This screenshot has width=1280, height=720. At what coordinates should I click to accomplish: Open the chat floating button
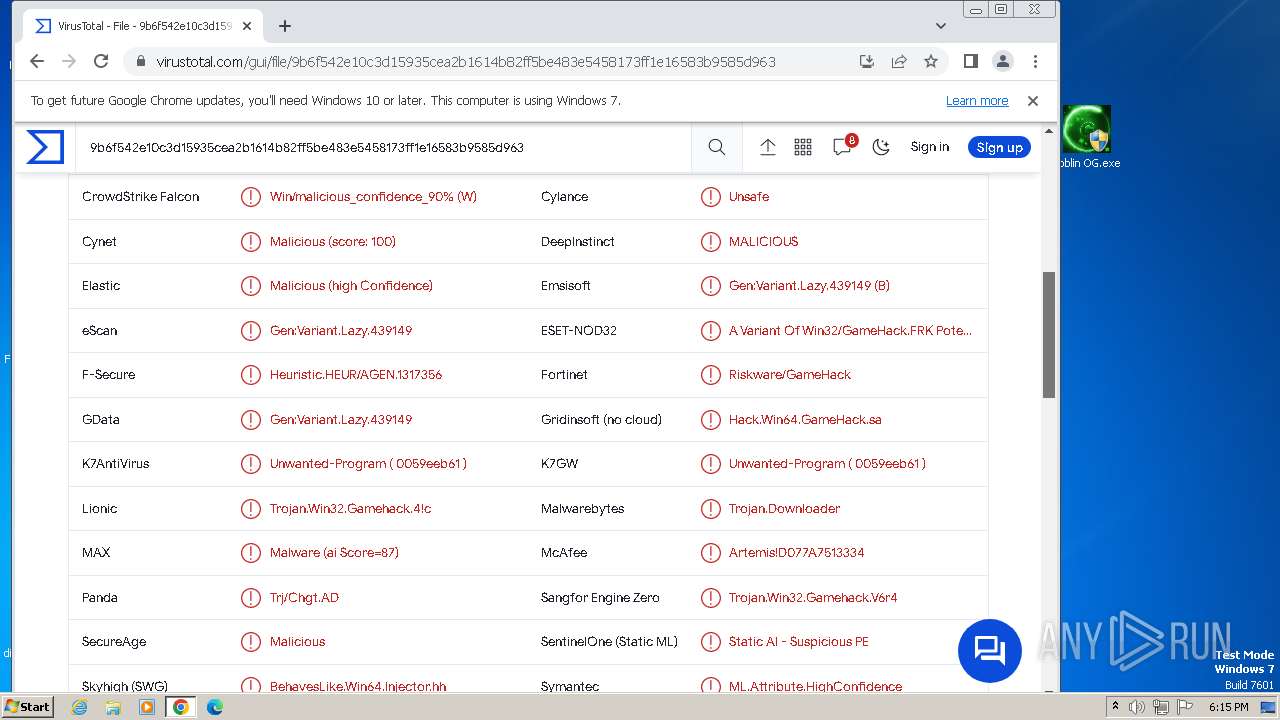pos(990,651)
